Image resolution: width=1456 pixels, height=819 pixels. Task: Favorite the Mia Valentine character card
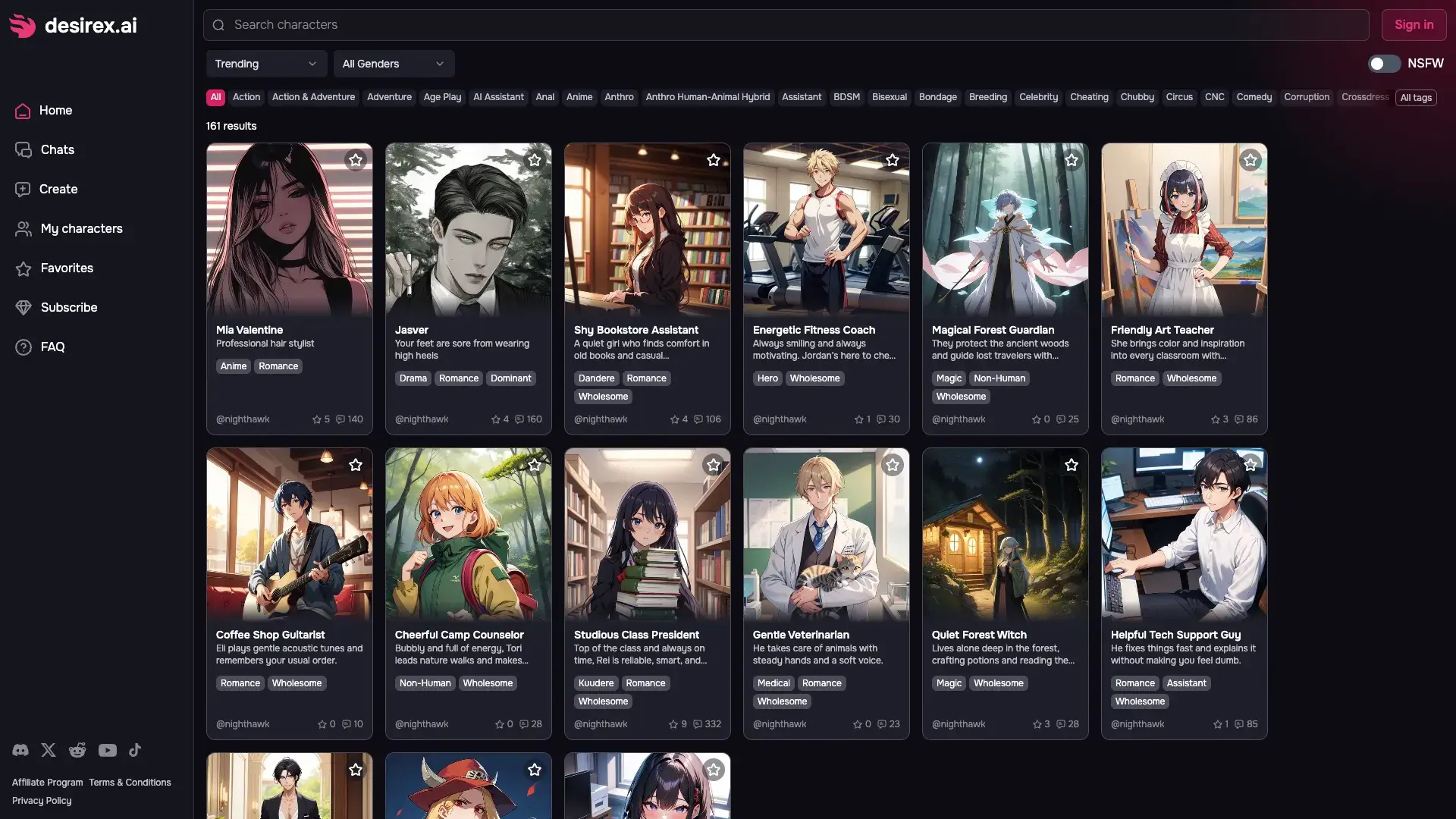coord(356,160)
